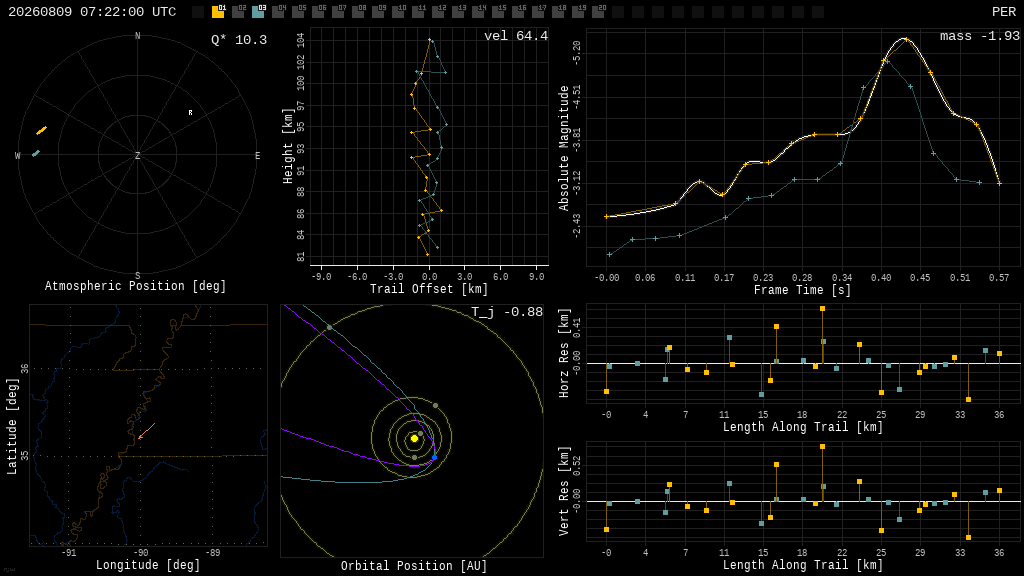The height and width of the screenshot is (576, 1024).
Task: Click the yellow meteor trail in sky plot
Action: tap(41, 131)
